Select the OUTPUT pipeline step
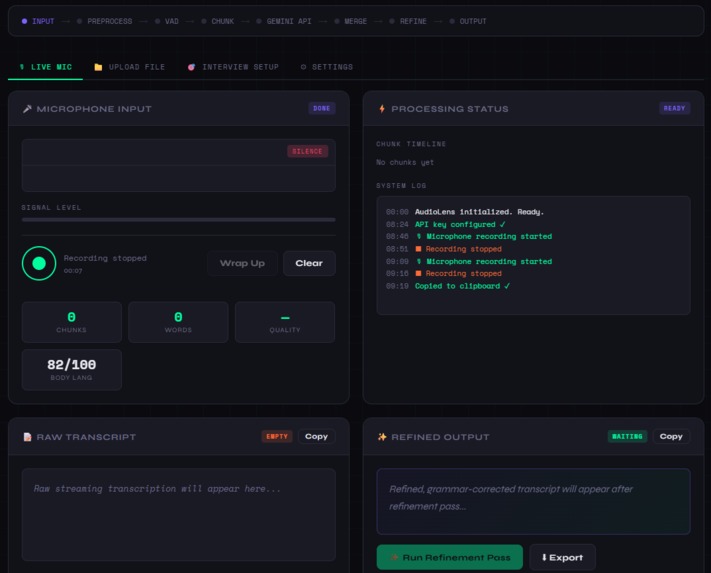 pyautogui.click(x=468, y=21)
